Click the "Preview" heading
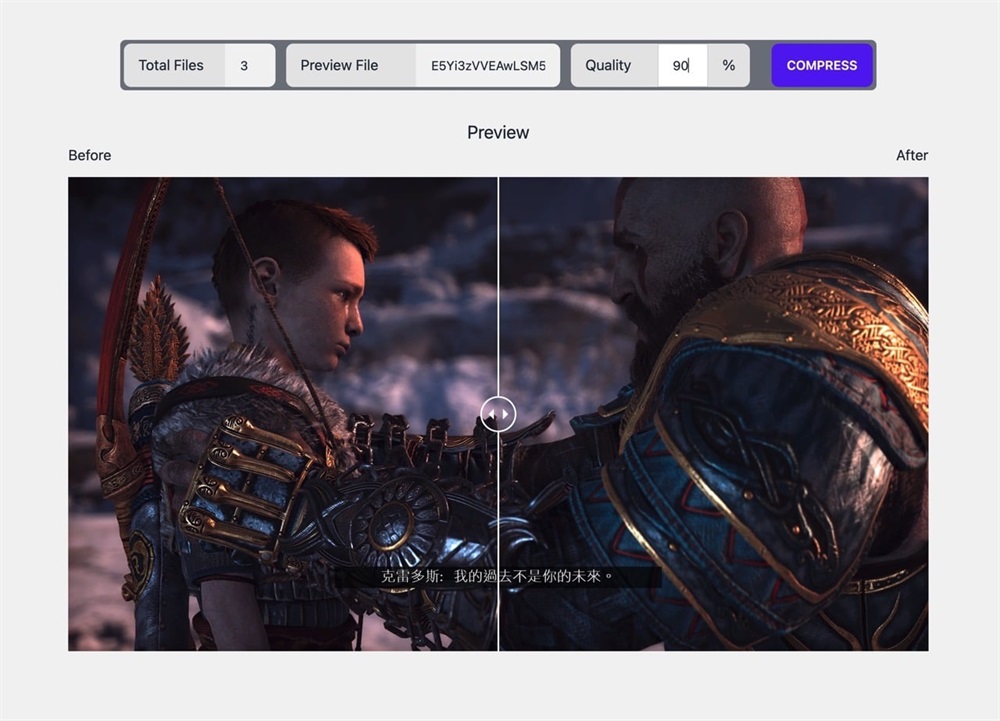 click(x=498, y=132)
